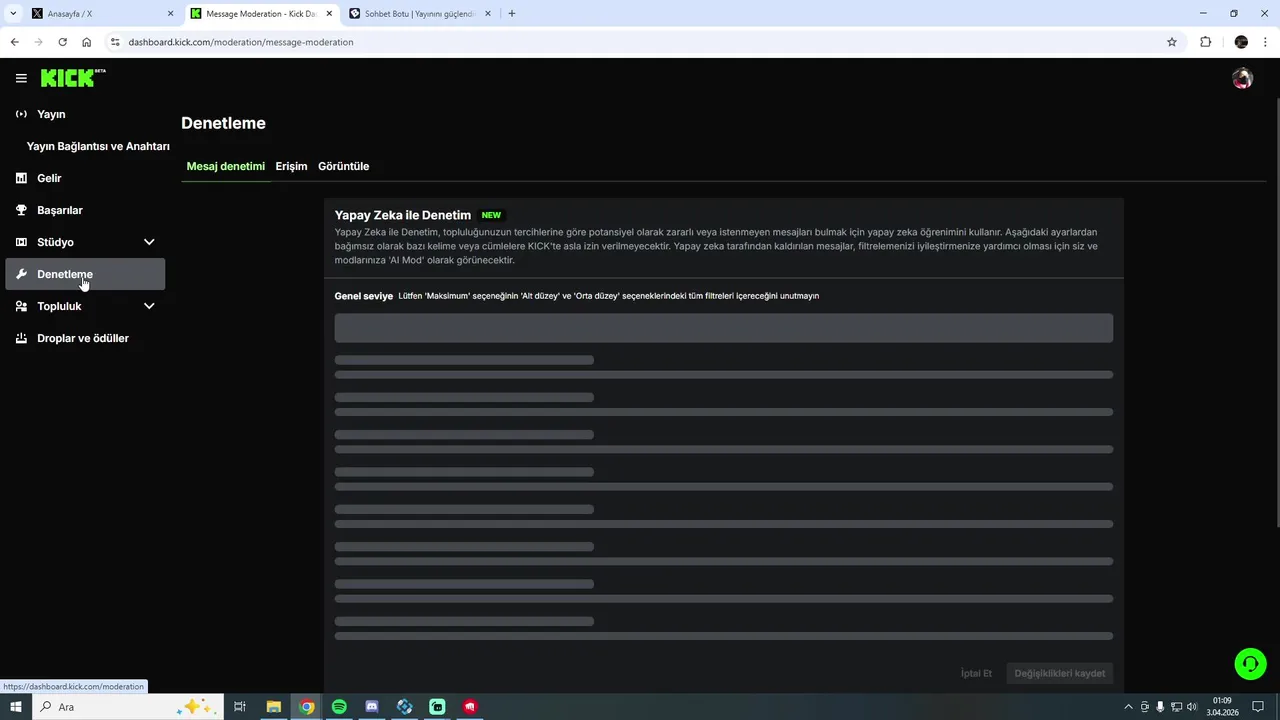Expand the Topluluk sidebar chevron
This screenshot has width=1280, height=720.
149,306
